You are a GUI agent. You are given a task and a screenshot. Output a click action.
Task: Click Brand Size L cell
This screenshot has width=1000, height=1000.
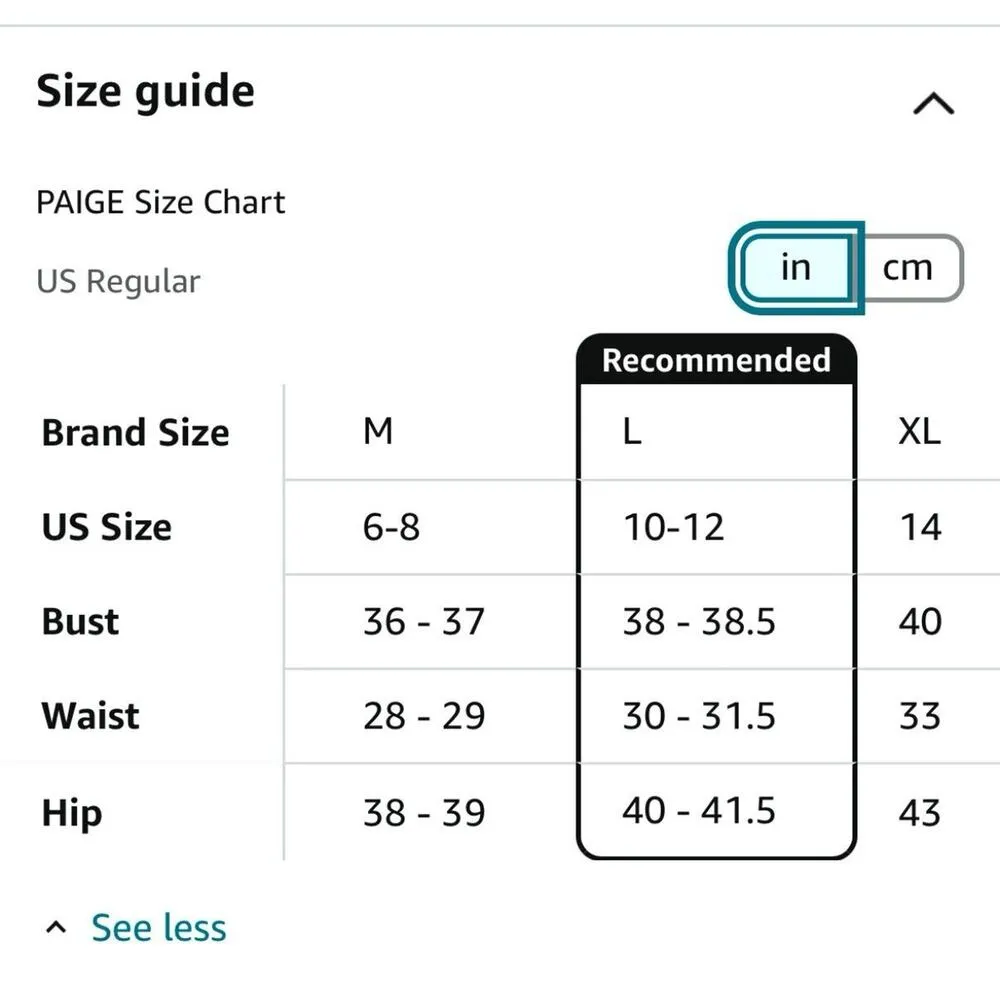point(632,432)
